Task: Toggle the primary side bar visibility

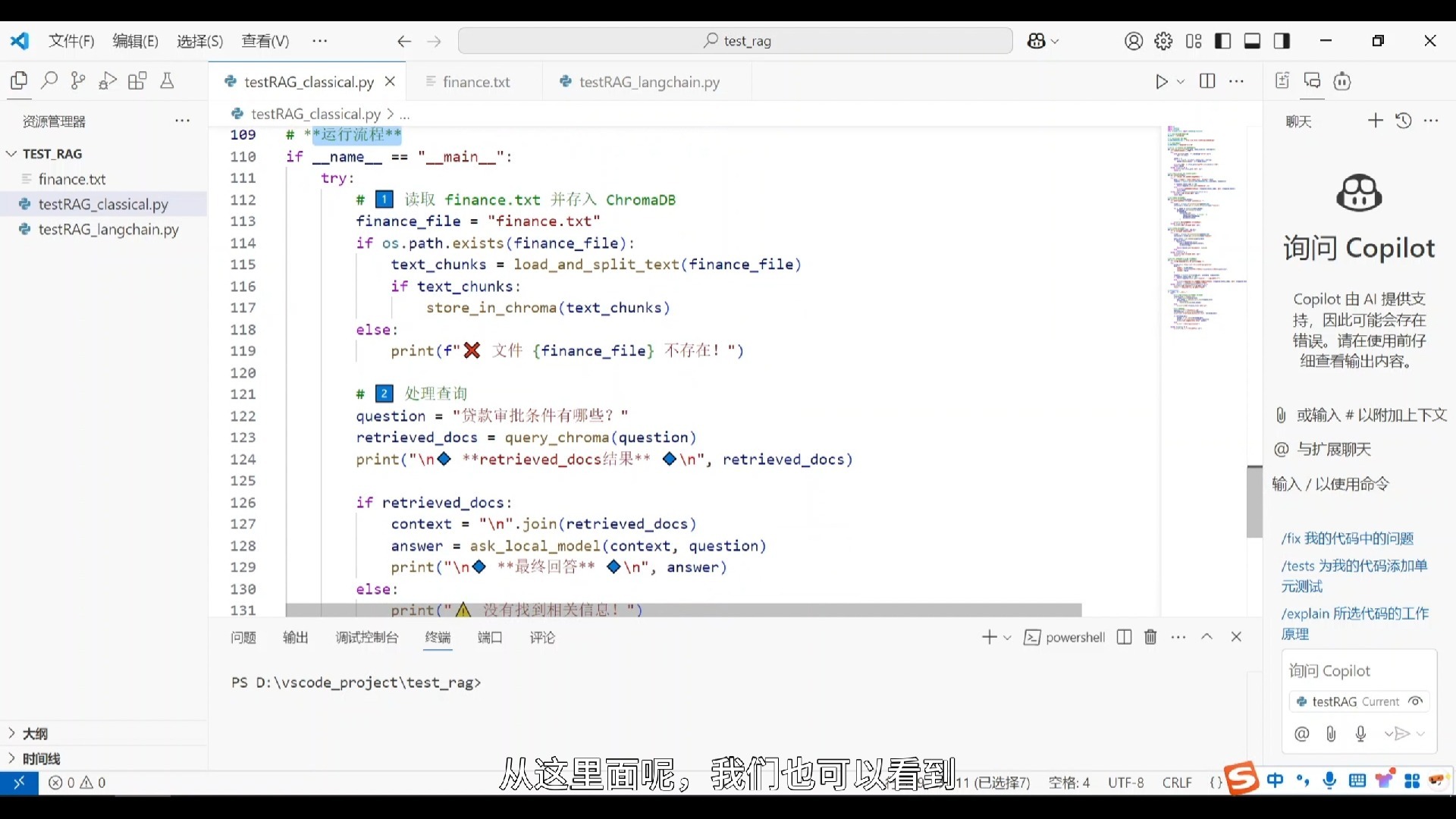Action: pos(1222,41)
